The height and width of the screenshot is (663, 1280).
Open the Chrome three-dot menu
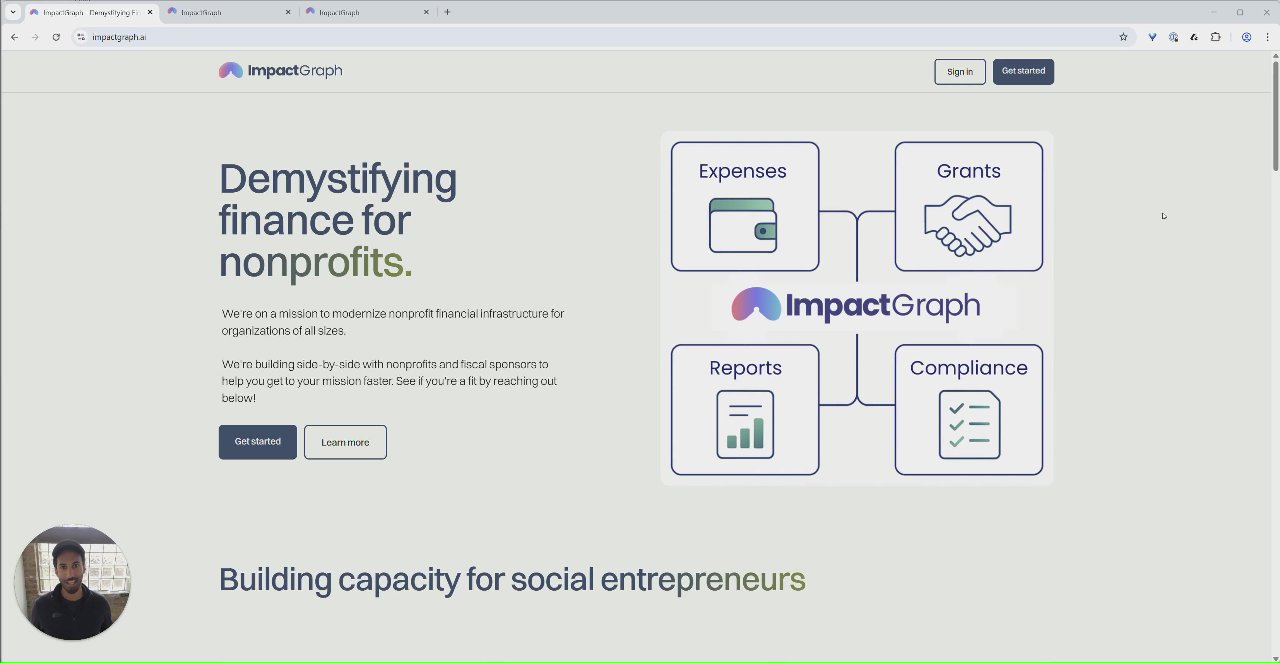pos(1268,37)
